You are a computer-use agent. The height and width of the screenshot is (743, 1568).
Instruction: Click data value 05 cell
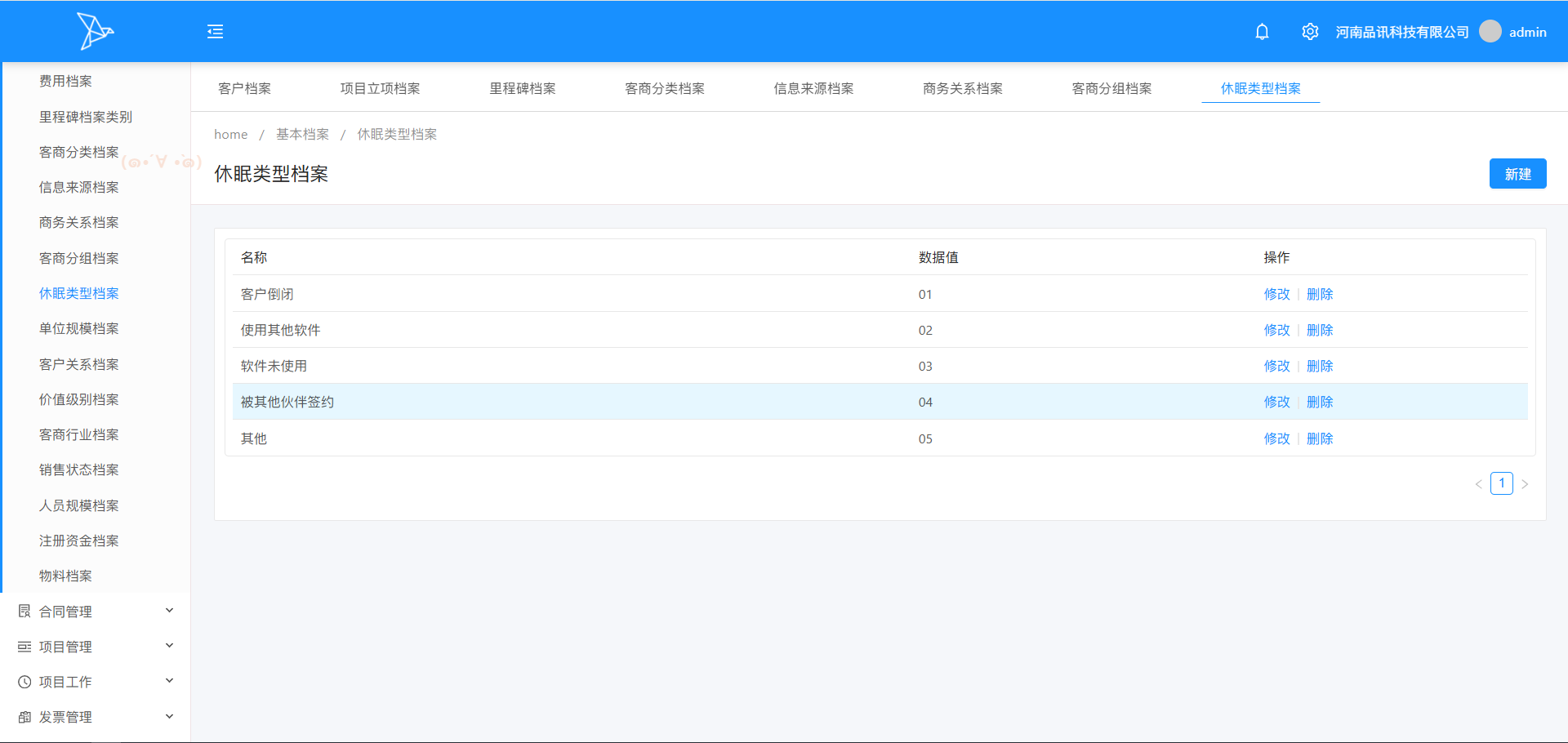[925, 438]
